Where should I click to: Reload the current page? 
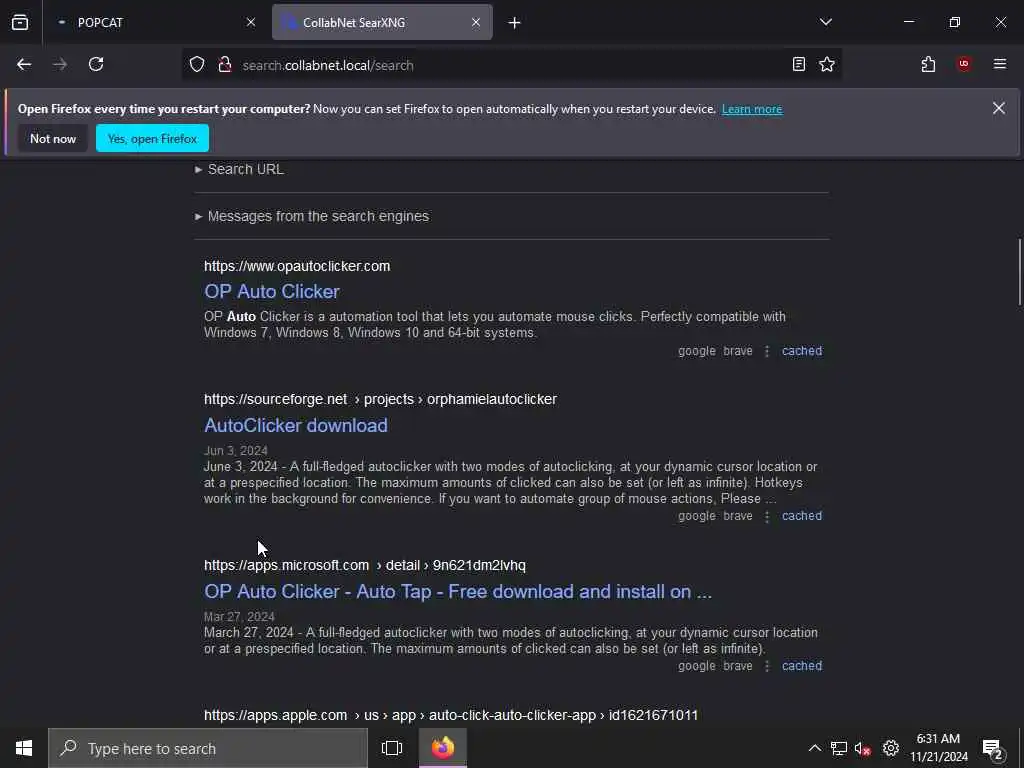click(96, 64)
